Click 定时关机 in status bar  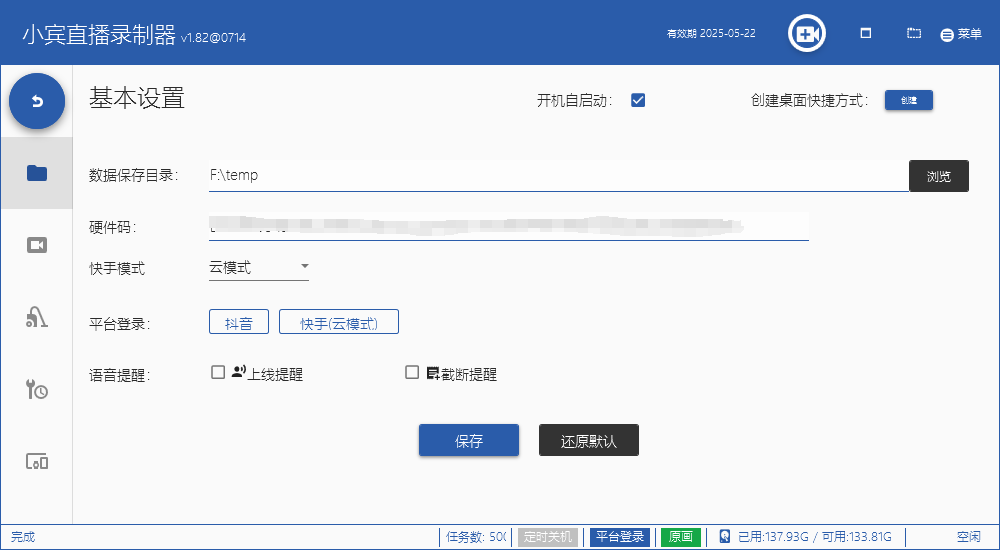pos(548,537)
